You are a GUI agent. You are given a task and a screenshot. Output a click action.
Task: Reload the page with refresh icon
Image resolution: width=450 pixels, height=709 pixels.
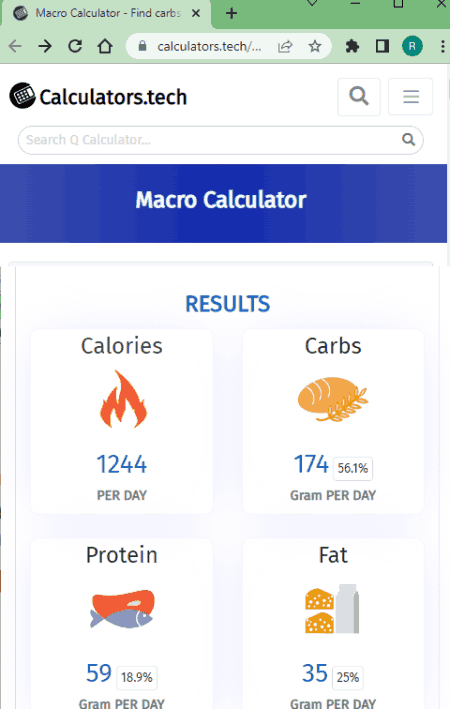75,46
